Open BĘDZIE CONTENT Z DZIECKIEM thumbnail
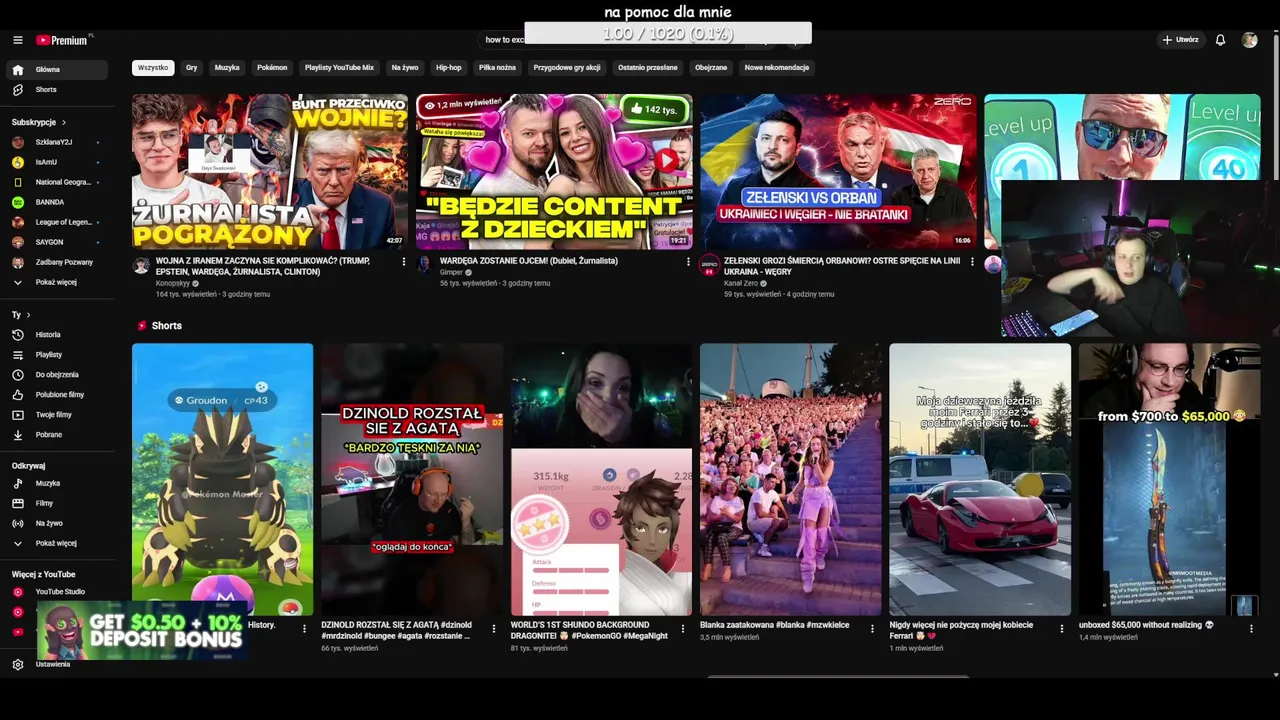Image resolution: width=1280 pixels, height=720 pixels. pos(554,171)
